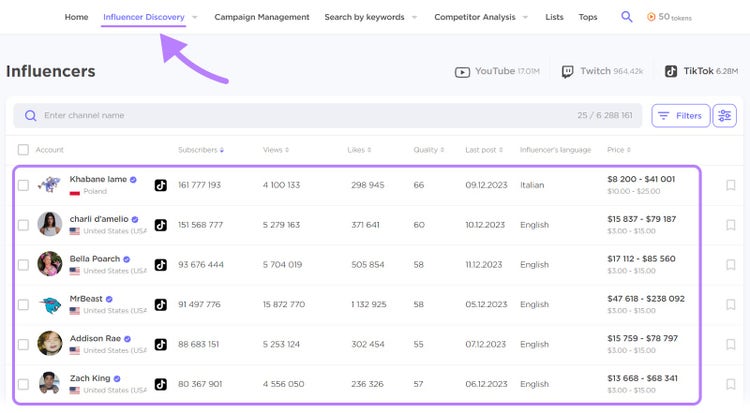Check the MrBeast row checkbox
This screenshot has width=750, height=413.
(x=23, y=304)
